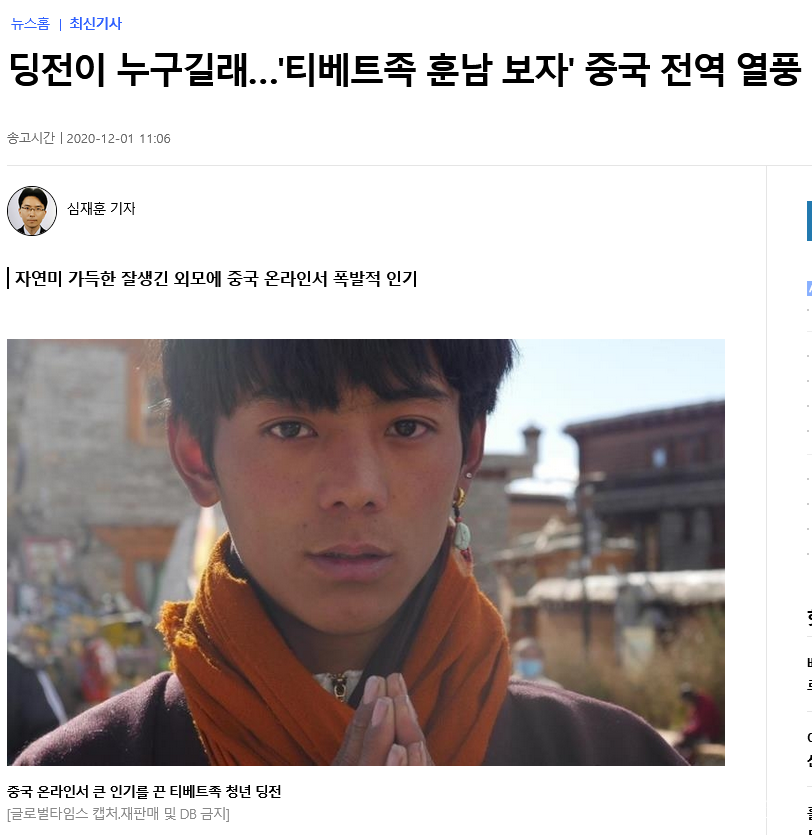Screen dimensions: 812x835
Task: Open reporter 심재훈 기자's name link
Action: pyautogui.click(x=101, y=208)
